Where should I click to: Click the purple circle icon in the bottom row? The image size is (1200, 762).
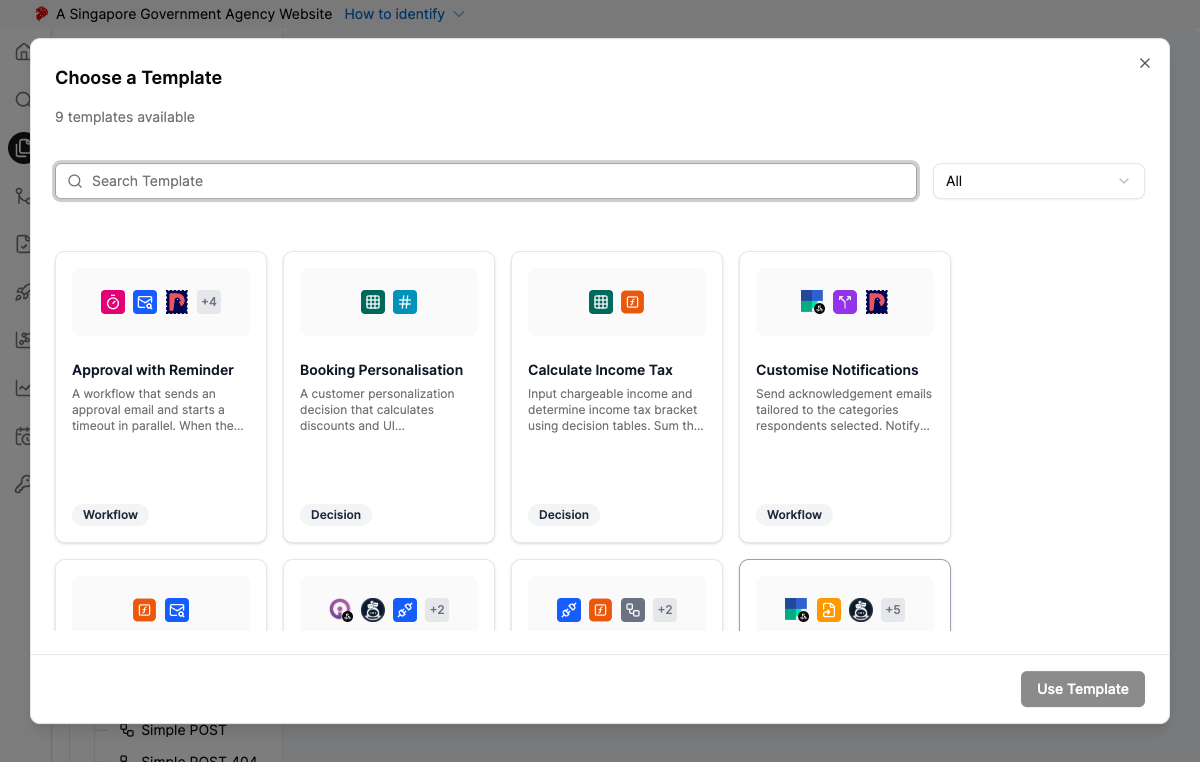[x=341, y=610]
